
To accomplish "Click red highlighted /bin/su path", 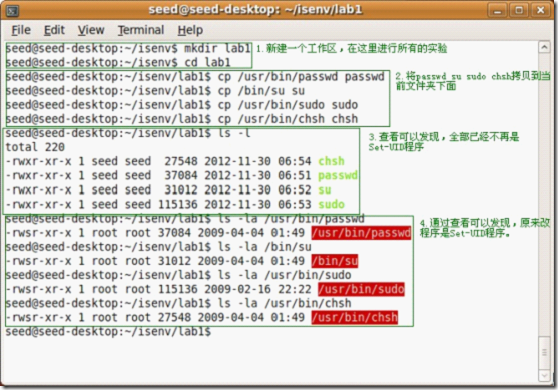I will [x=335, y=261].
